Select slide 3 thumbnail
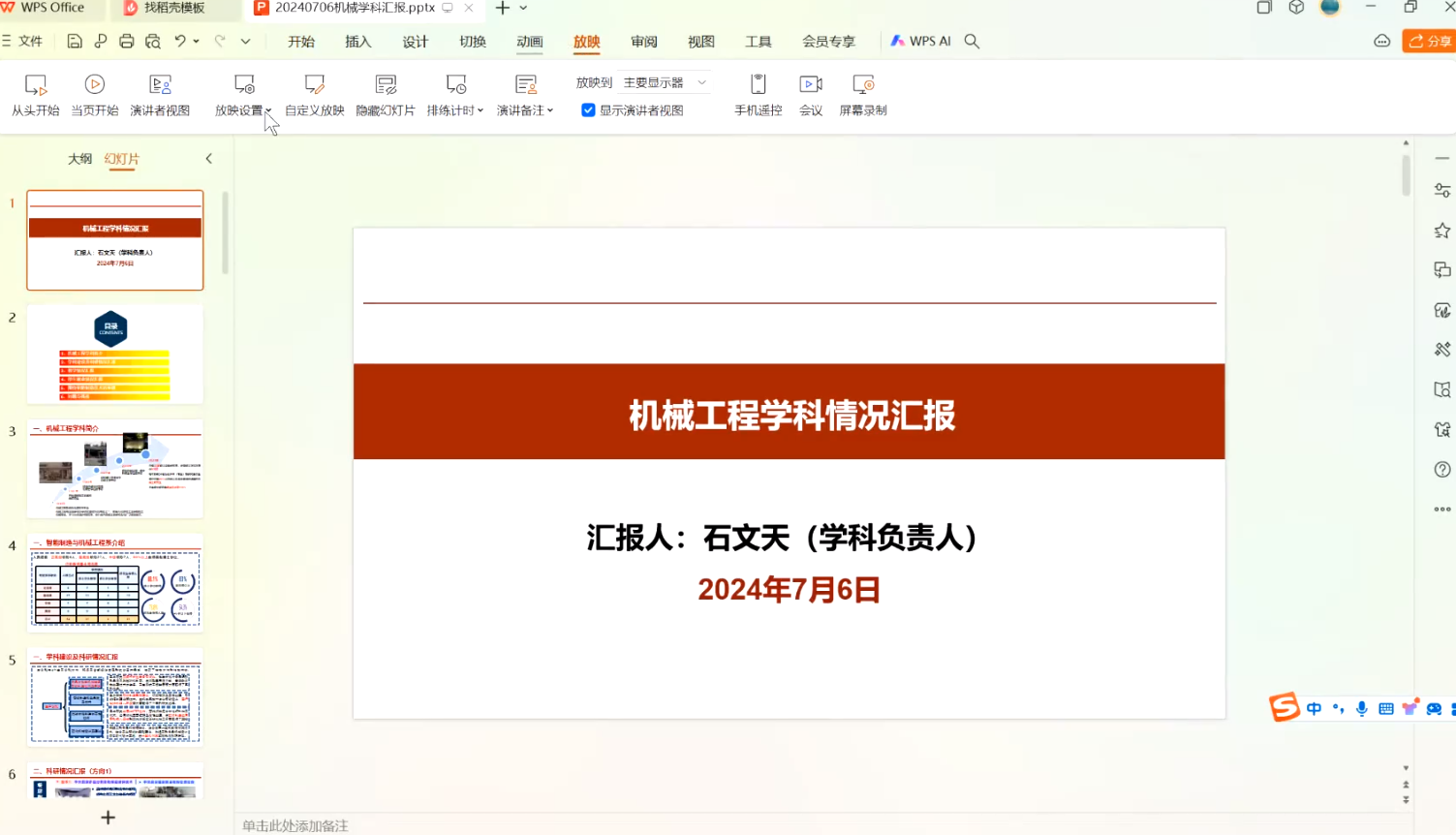Screen dimensions: 1456x835 (115, 469)
